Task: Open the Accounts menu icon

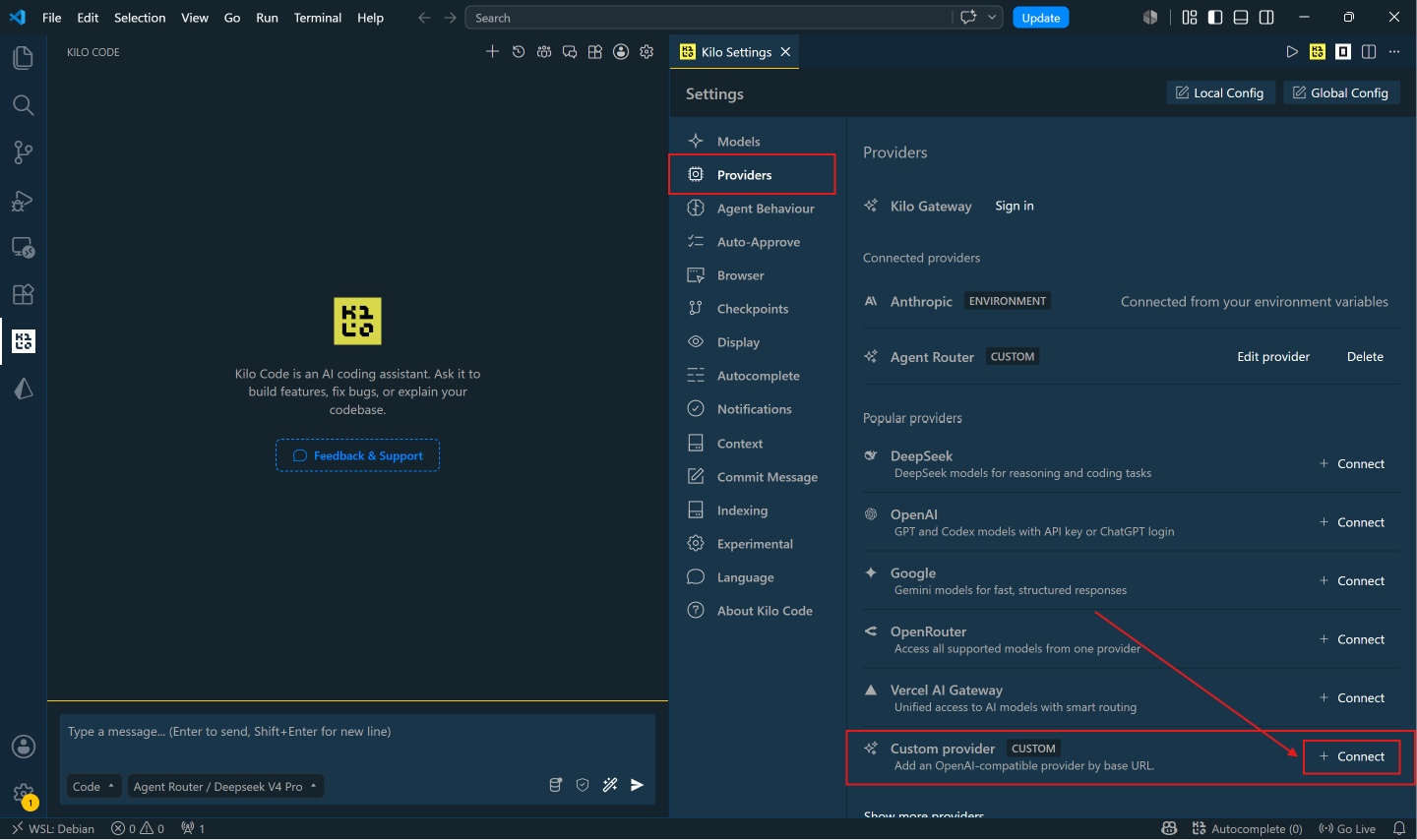Action: click(23, 747)
